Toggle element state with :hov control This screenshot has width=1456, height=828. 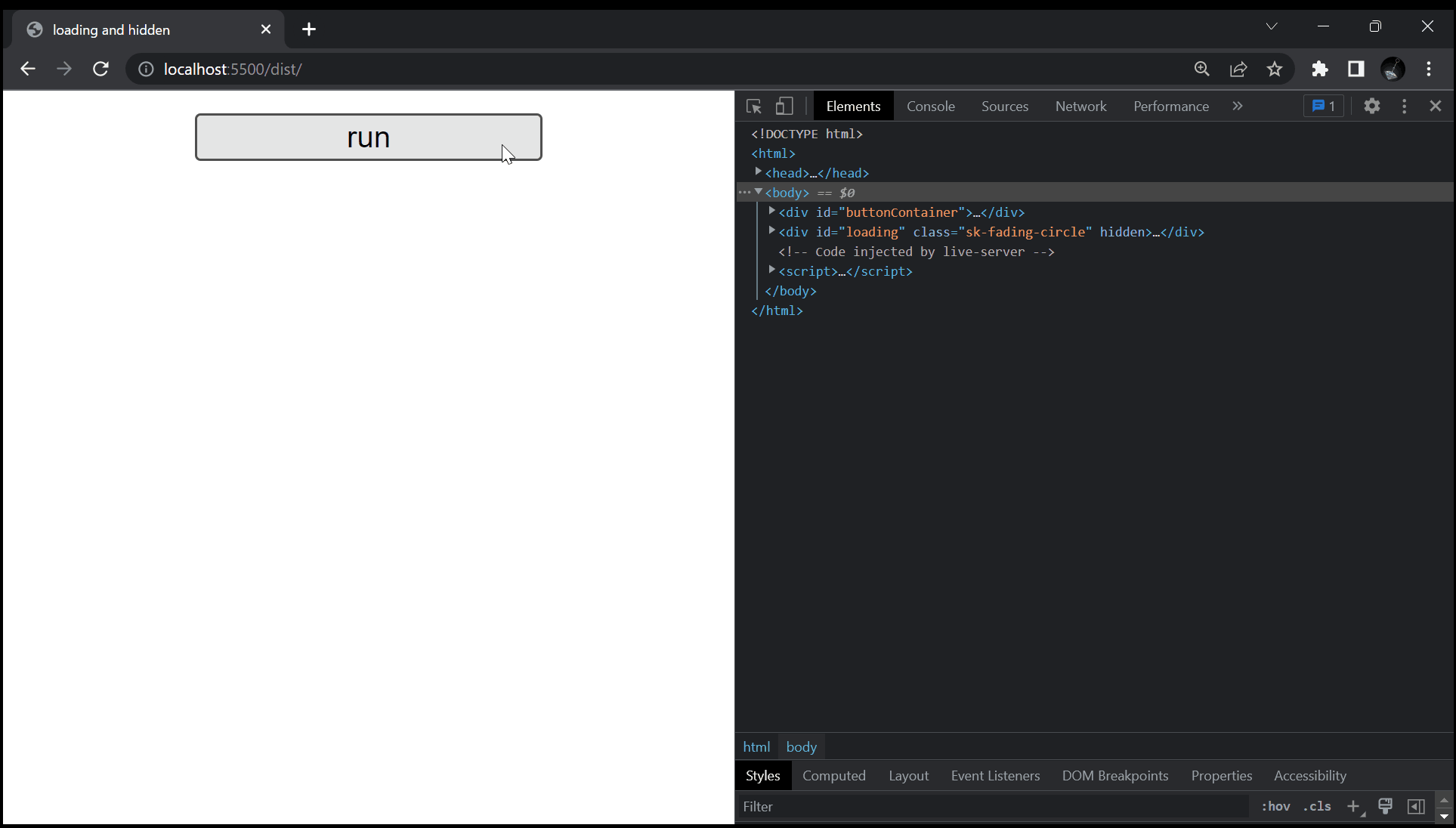pos(1275,806)
